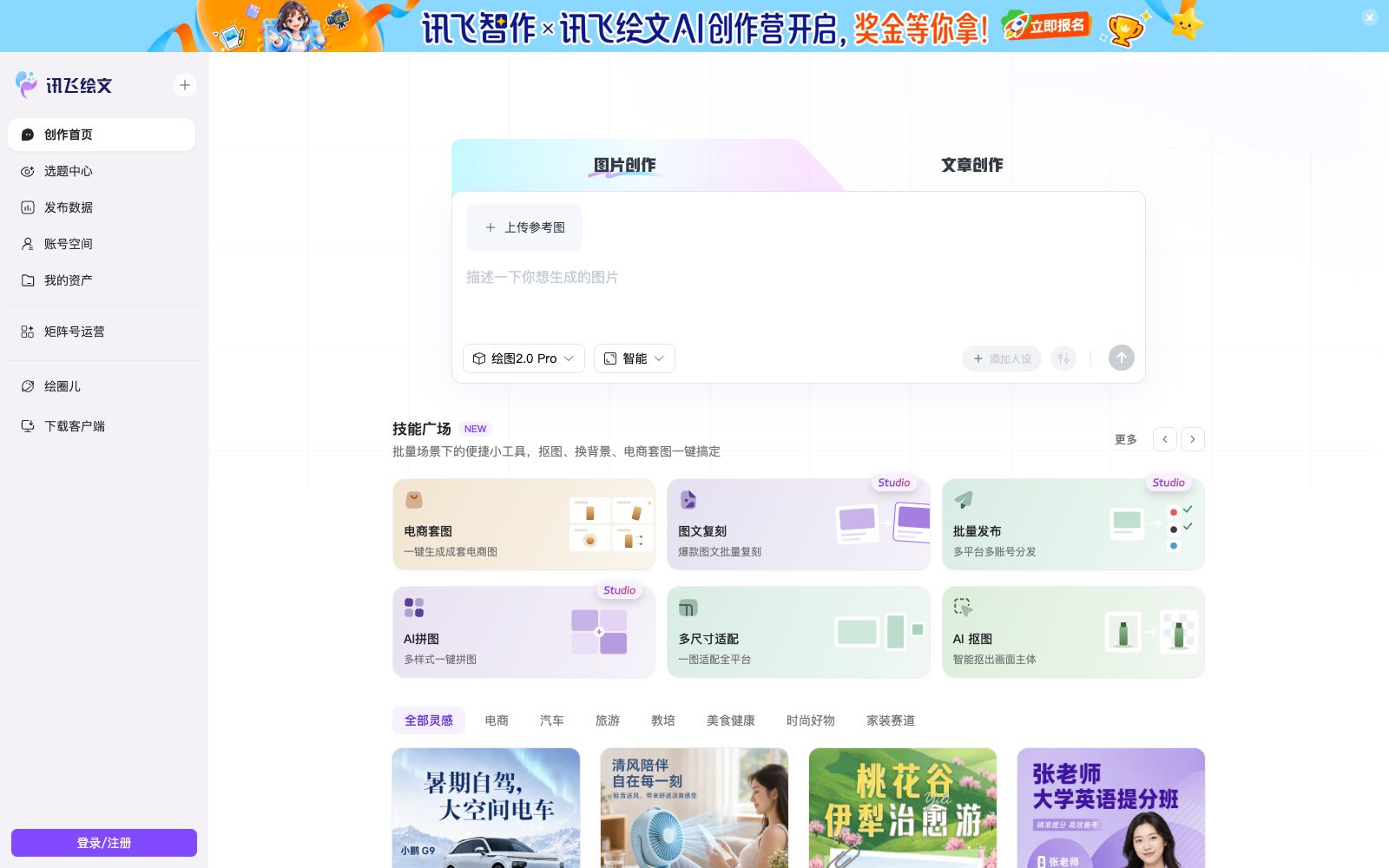Click the 电商套图 bag icon
This screenshot has width=1389, height=868.
tap(414, 500)
